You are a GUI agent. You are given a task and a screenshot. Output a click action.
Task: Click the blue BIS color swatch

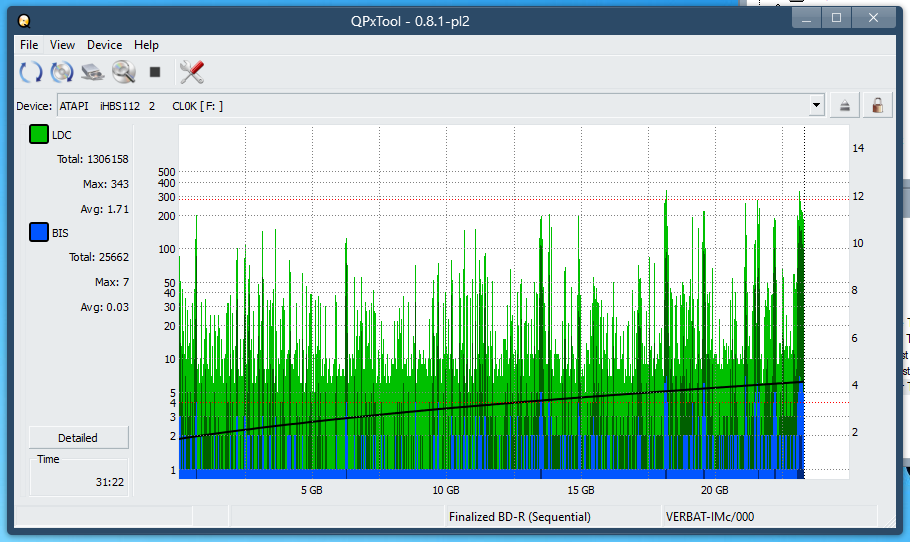click(x=39, y=233)
